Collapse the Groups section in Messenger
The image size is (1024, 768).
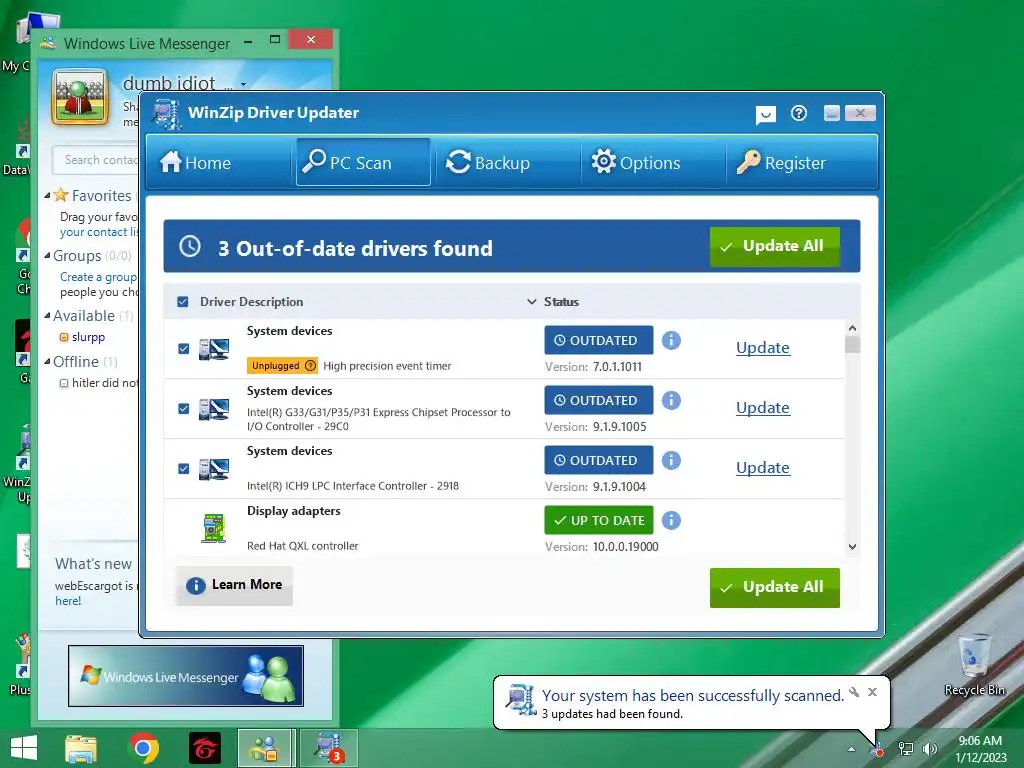coord(47,255)
